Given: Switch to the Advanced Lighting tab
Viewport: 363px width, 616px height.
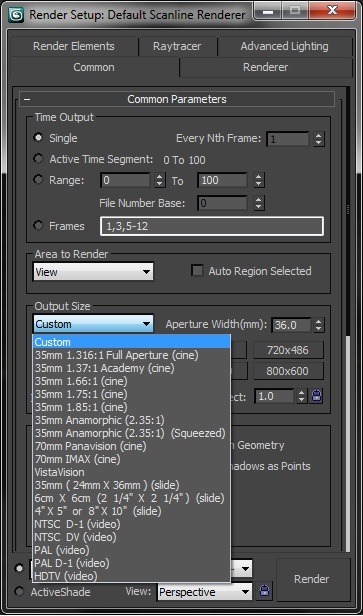Looking at the screenshot, I should pyautogui.click(x=284, y=46).
